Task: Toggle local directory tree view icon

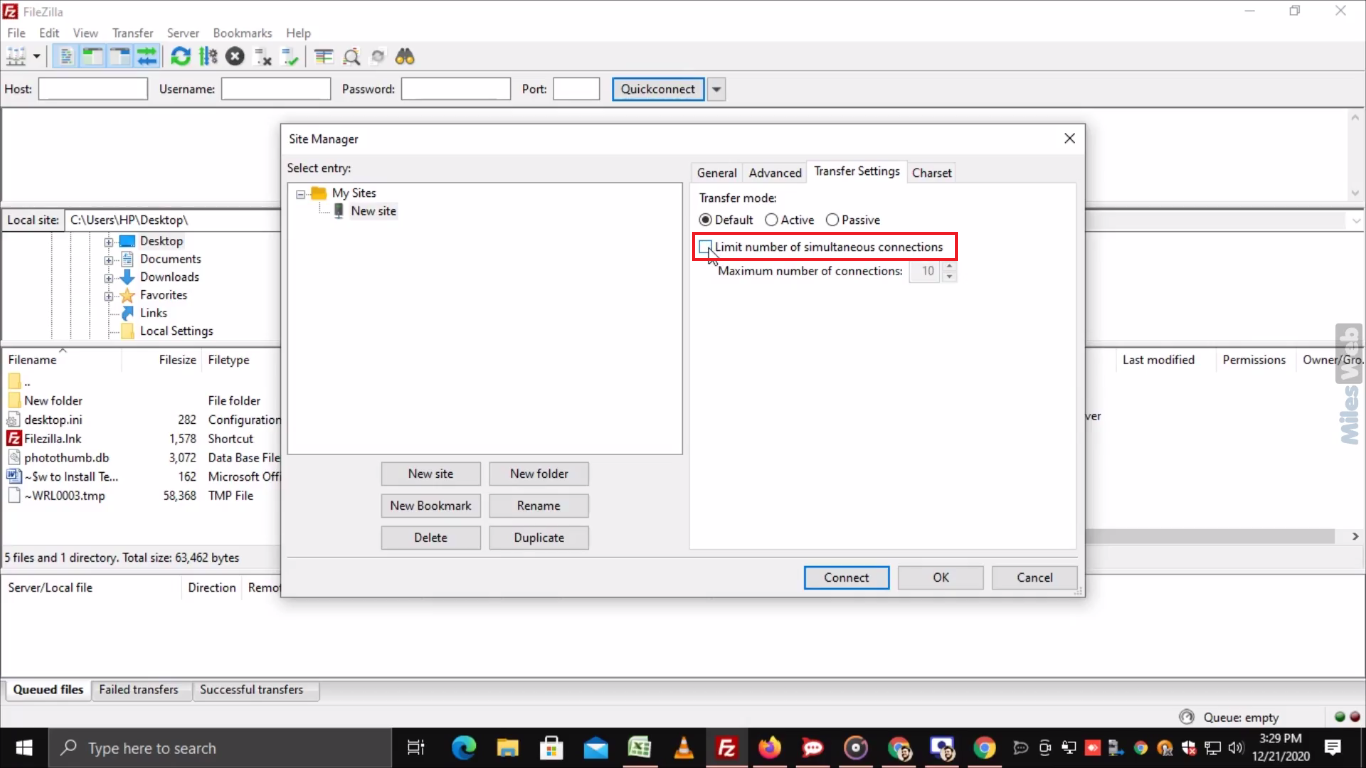Action: pyautogui.click(x=93, y=57)
